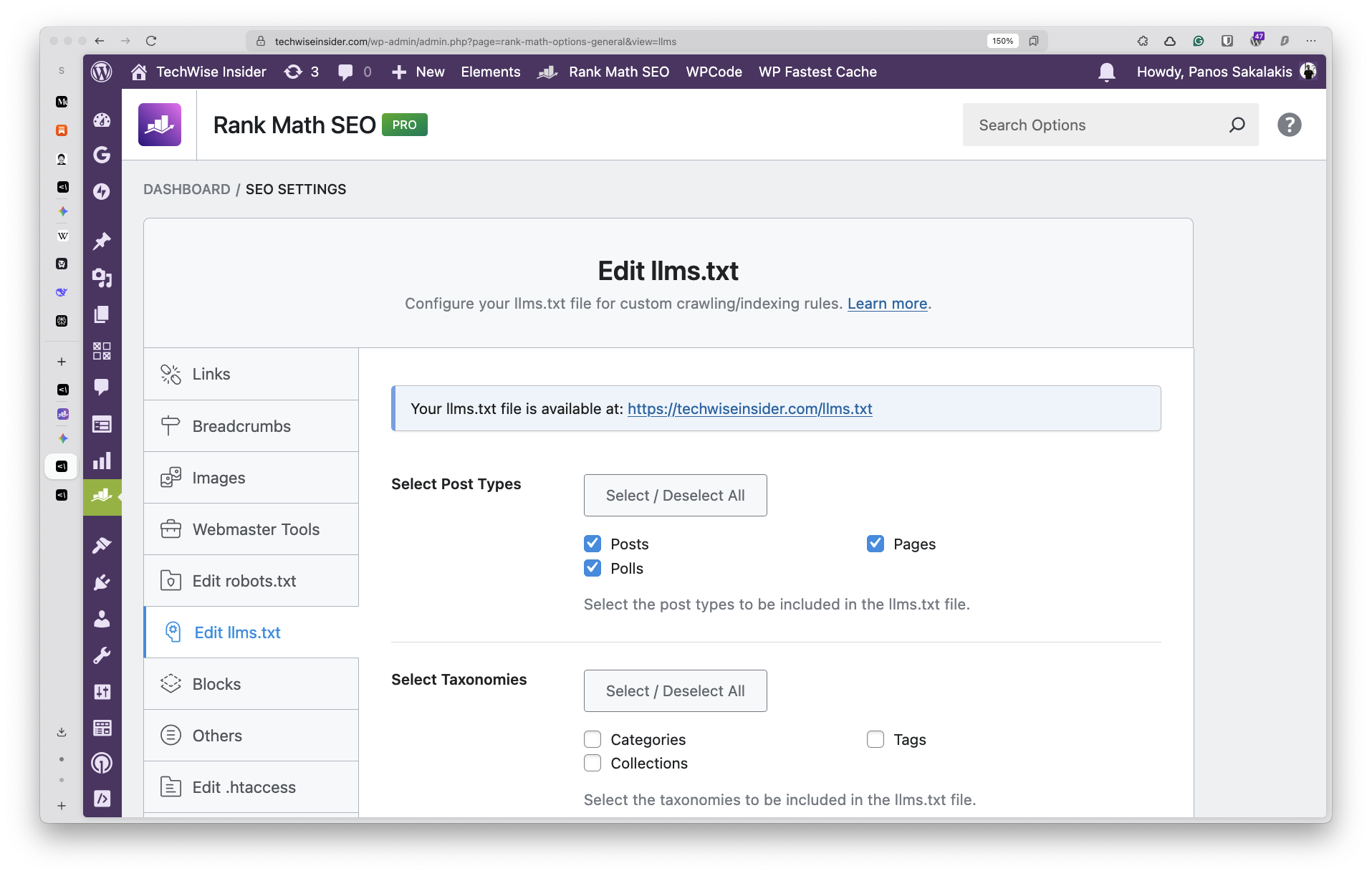Open the 150% zoom level indicator
Viewport: 1372px width, 876px height.
(x=1002, y=41)
